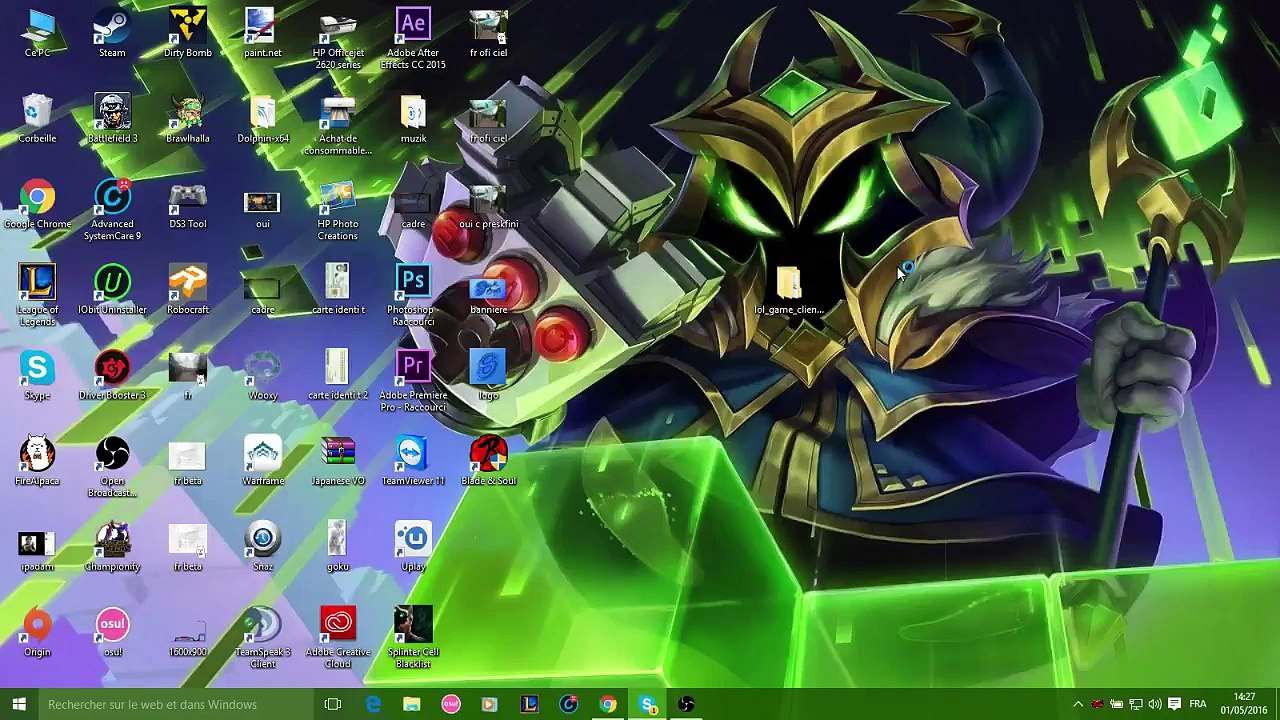Open the Battlefield 3 desktop icon
1280x720 pixels.
(x=112, y=119)
